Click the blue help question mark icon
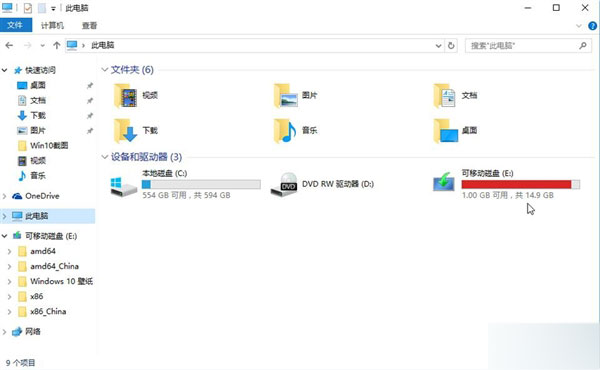The width and height of the screenshot is (600, 370). (x=592, y=26)
